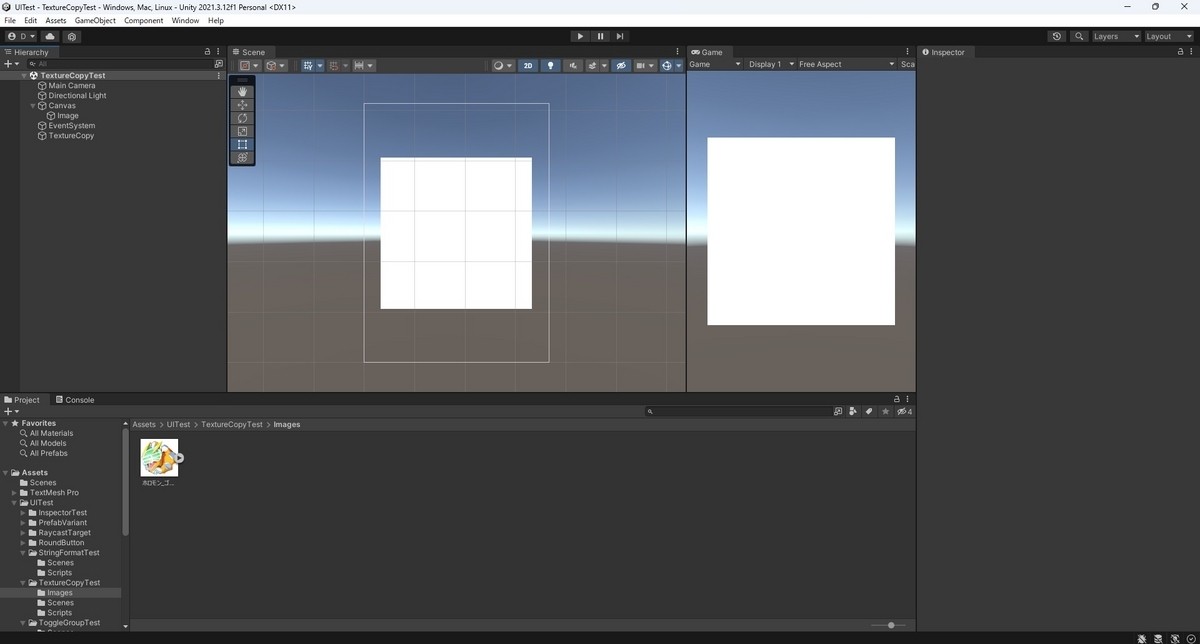This screenshot has height=644, width=1200.
Task: Select the Rotate tool
Action: click(x=242, y=117)
